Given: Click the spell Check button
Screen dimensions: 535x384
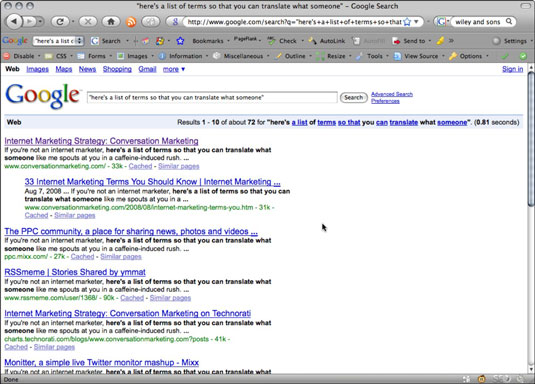Looking at the screenshot, I should pyautogui.click(x=283, y=41).
